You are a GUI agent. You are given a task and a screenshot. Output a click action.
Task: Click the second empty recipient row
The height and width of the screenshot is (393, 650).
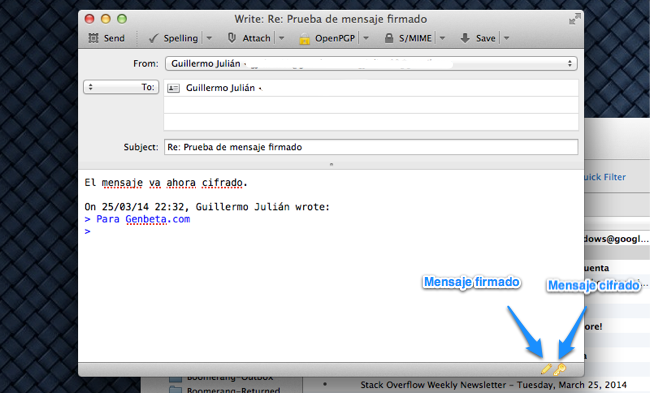coord(371,105)
